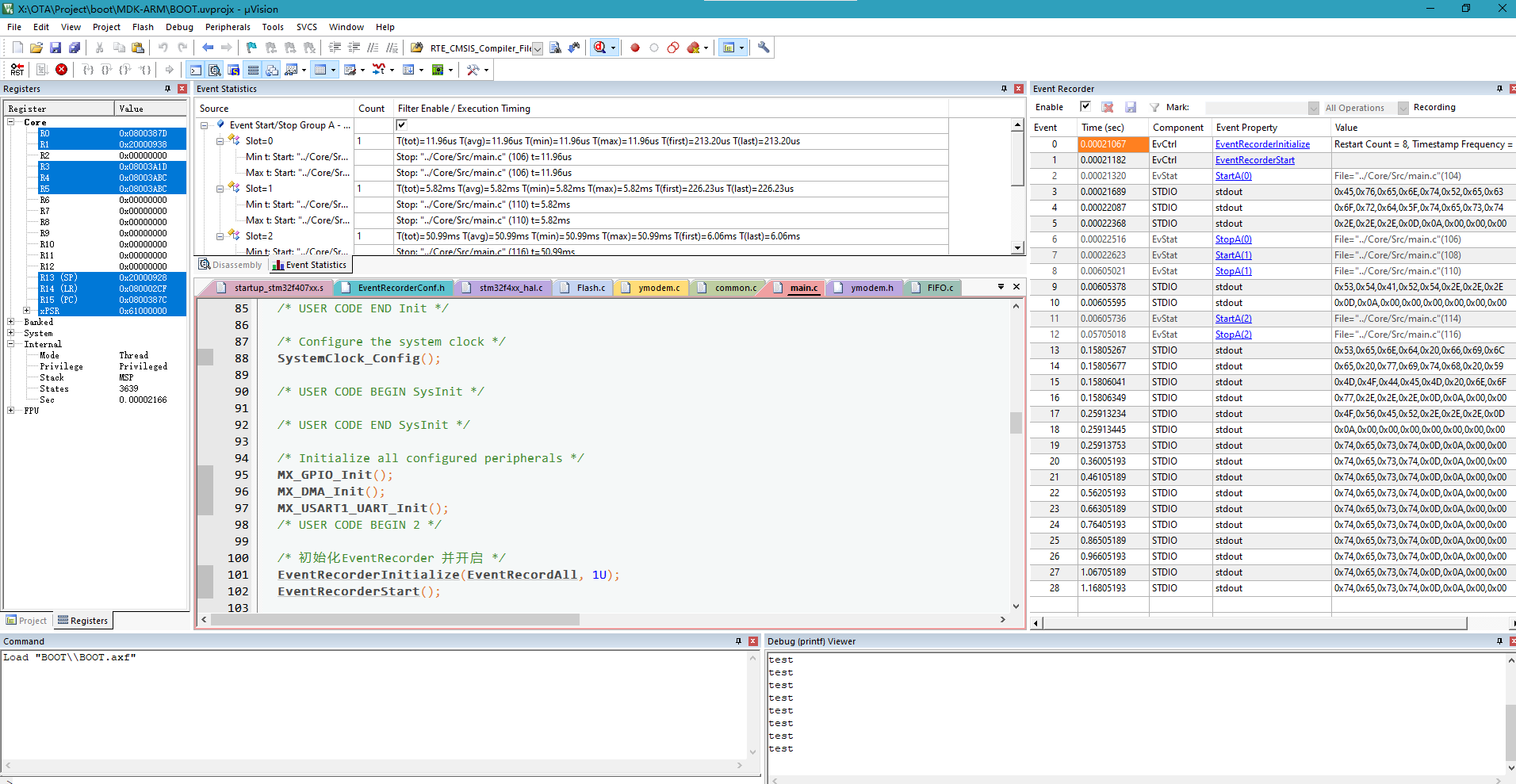Open the All Operations dropdown
Viewport: 1516px width, 784px height.
(x=1403, y=108)
